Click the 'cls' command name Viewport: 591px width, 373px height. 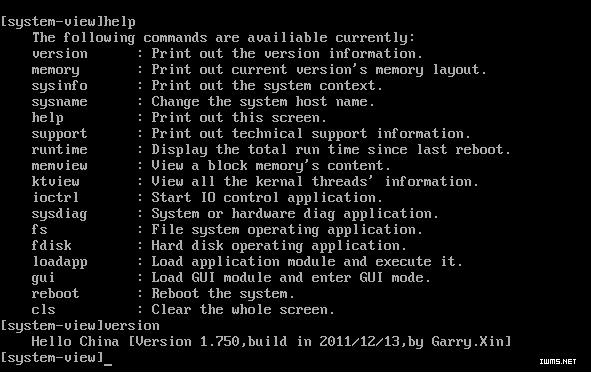pyautogui.click(x=43, y=309)
